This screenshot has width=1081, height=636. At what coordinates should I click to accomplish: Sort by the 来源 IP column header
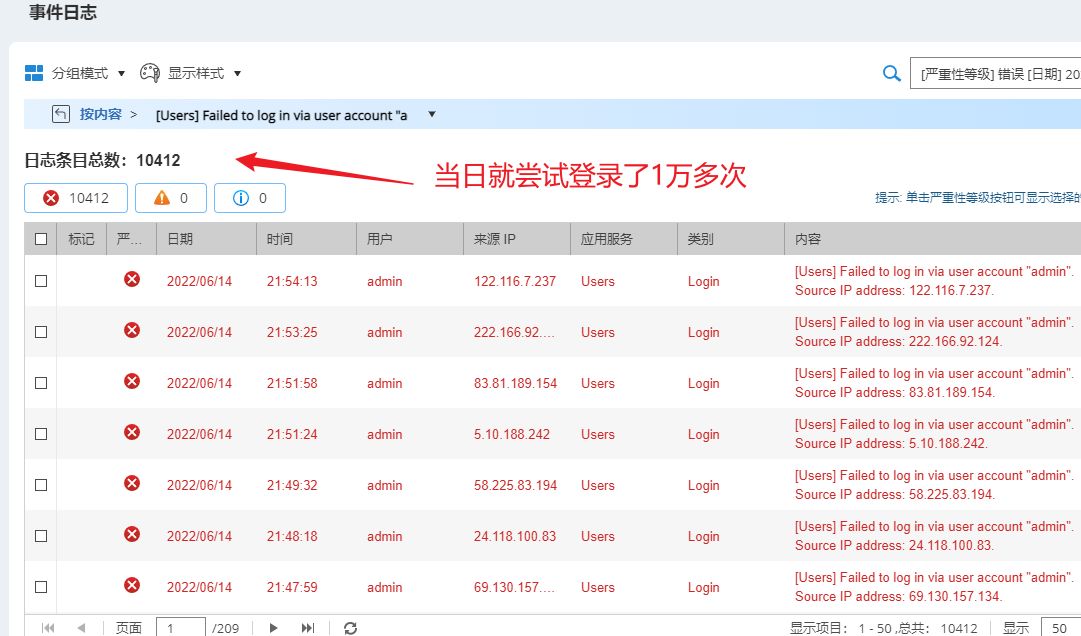495,239
